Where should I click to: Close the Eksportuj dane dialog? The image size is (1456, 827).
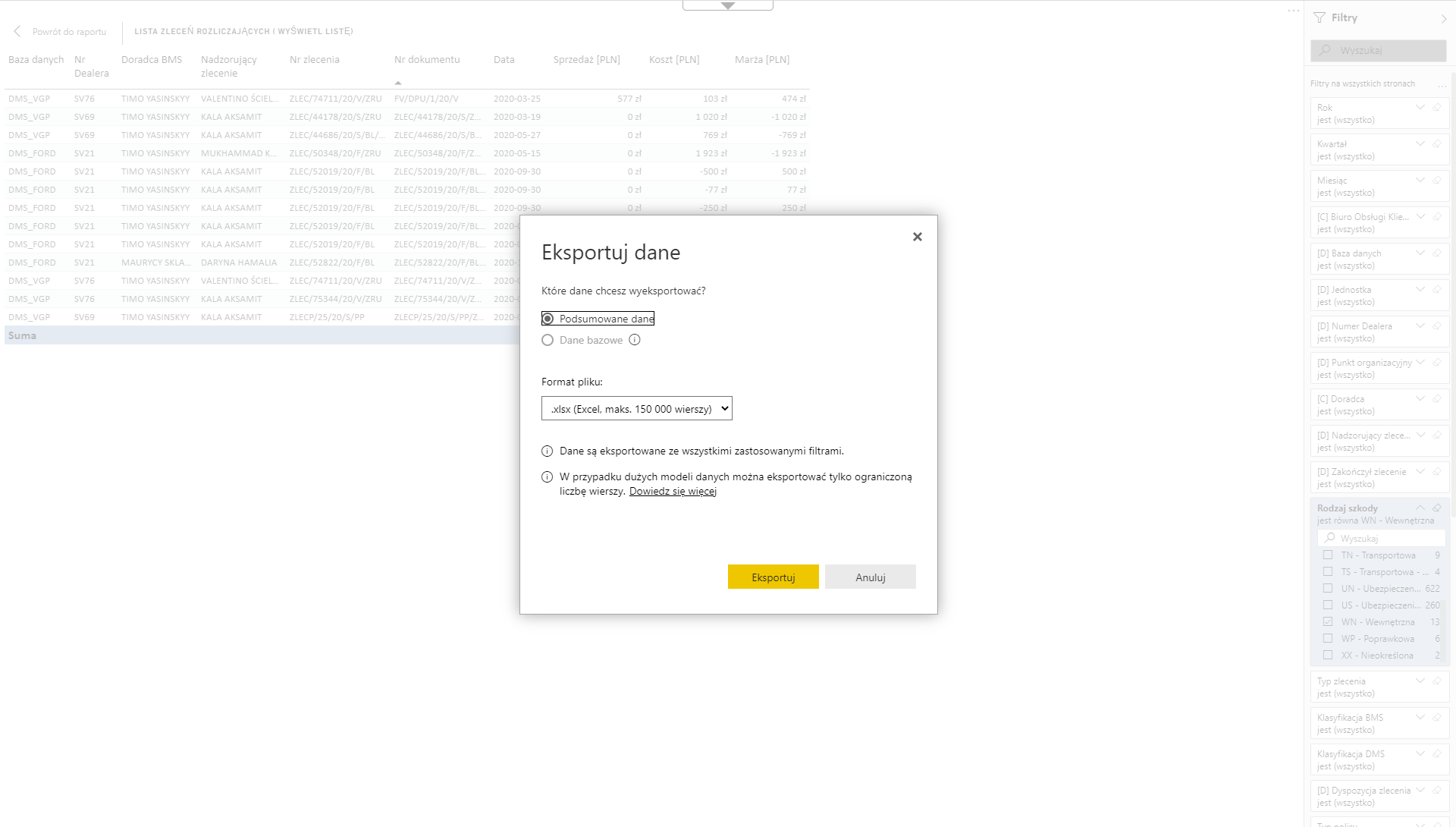[917, 237]
